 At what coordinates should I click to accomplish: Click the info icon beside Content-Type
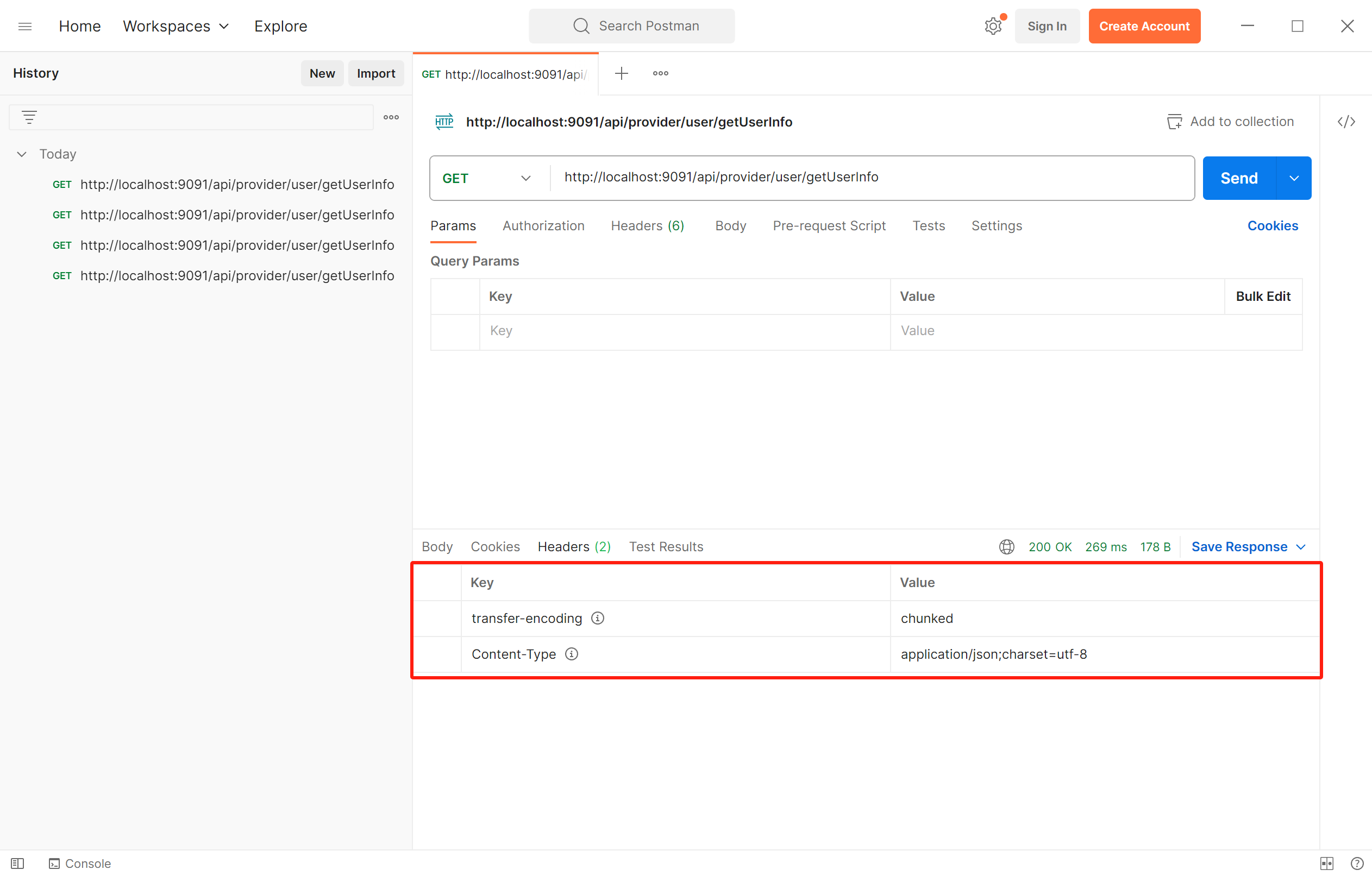571,654
